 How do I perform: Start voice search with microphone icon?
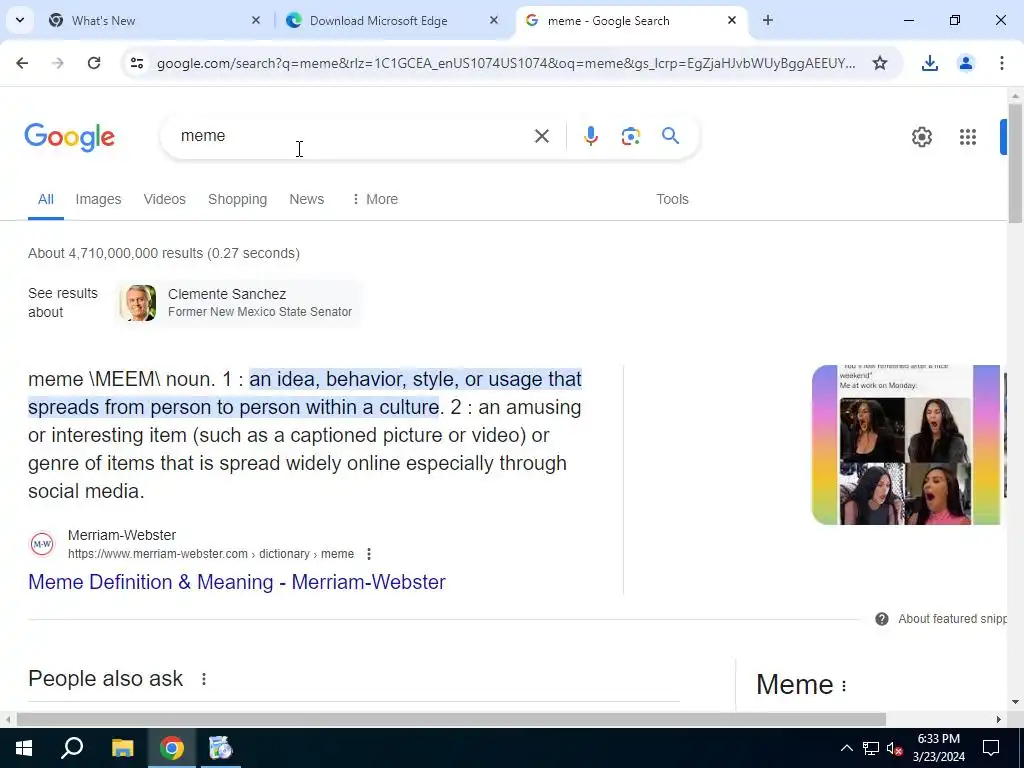click(x=590, y=136)
